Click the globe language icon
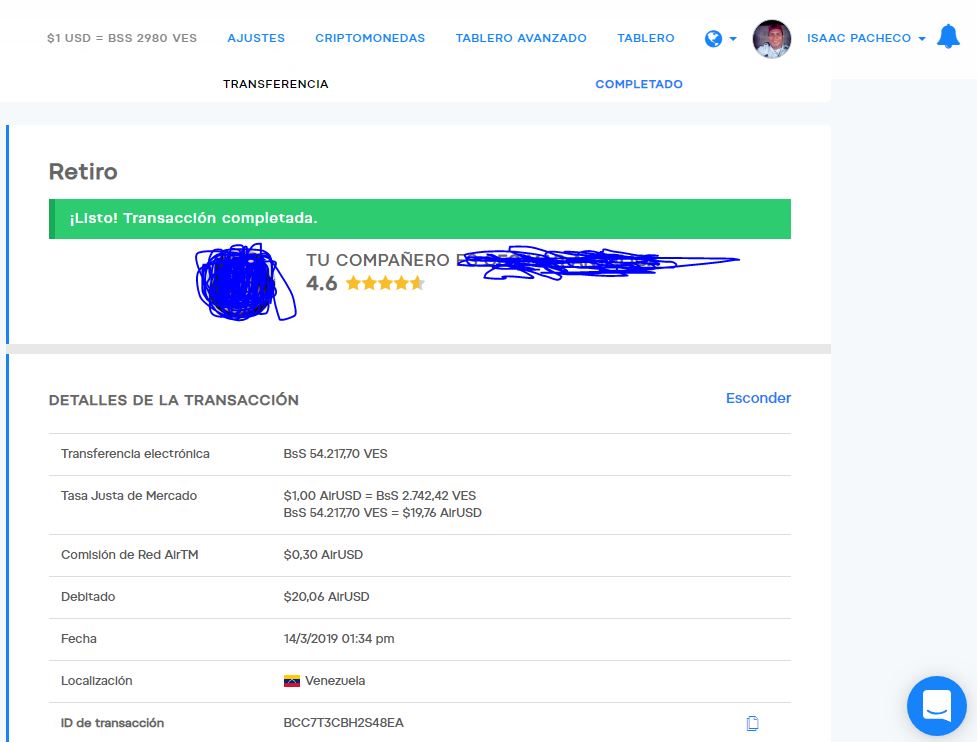Image resolution: width=977 pixels, height=742 pixels. pos(713,39)
